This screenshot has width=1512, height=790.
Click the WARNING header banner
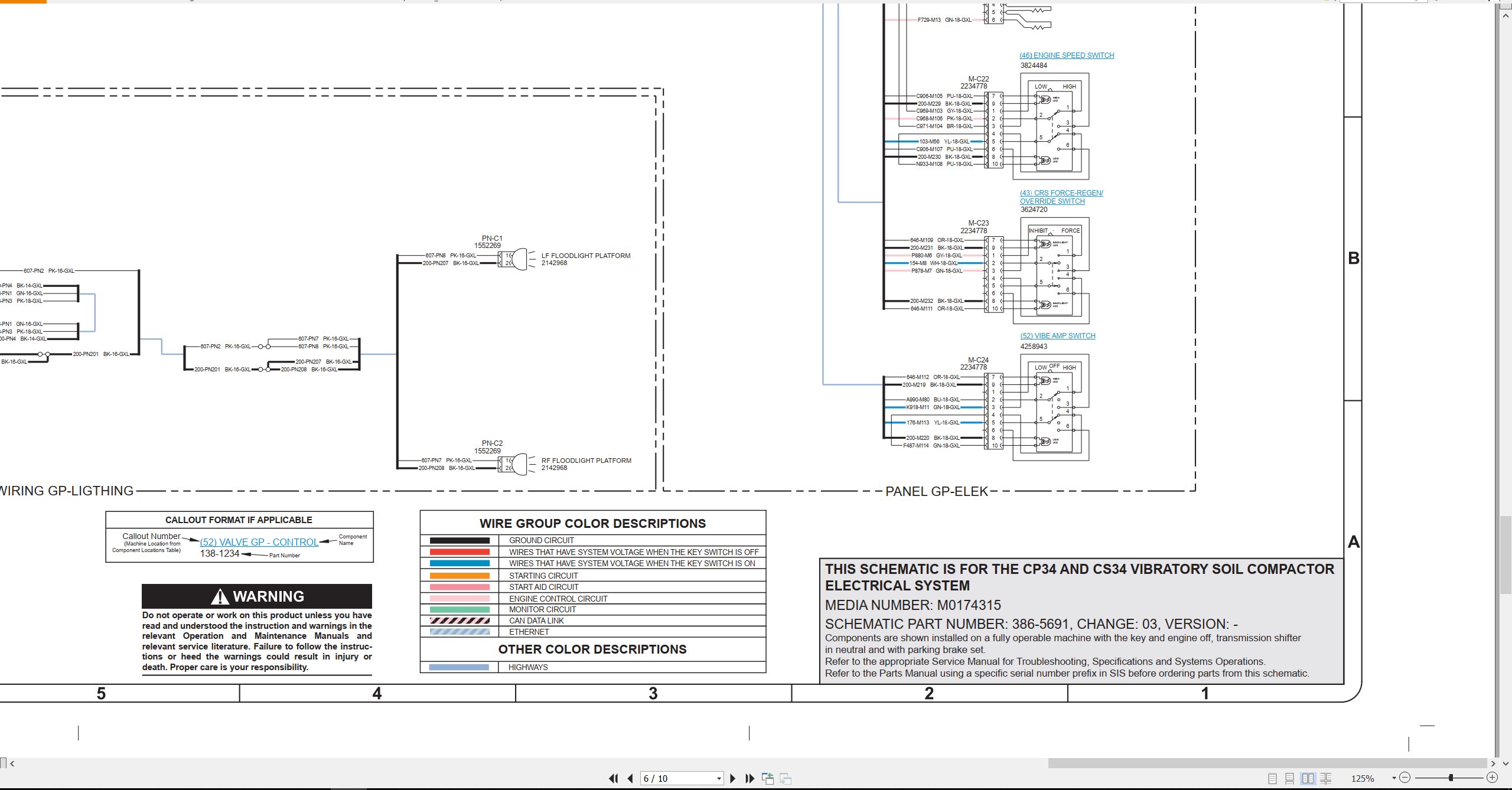click(x=257, y=596)
